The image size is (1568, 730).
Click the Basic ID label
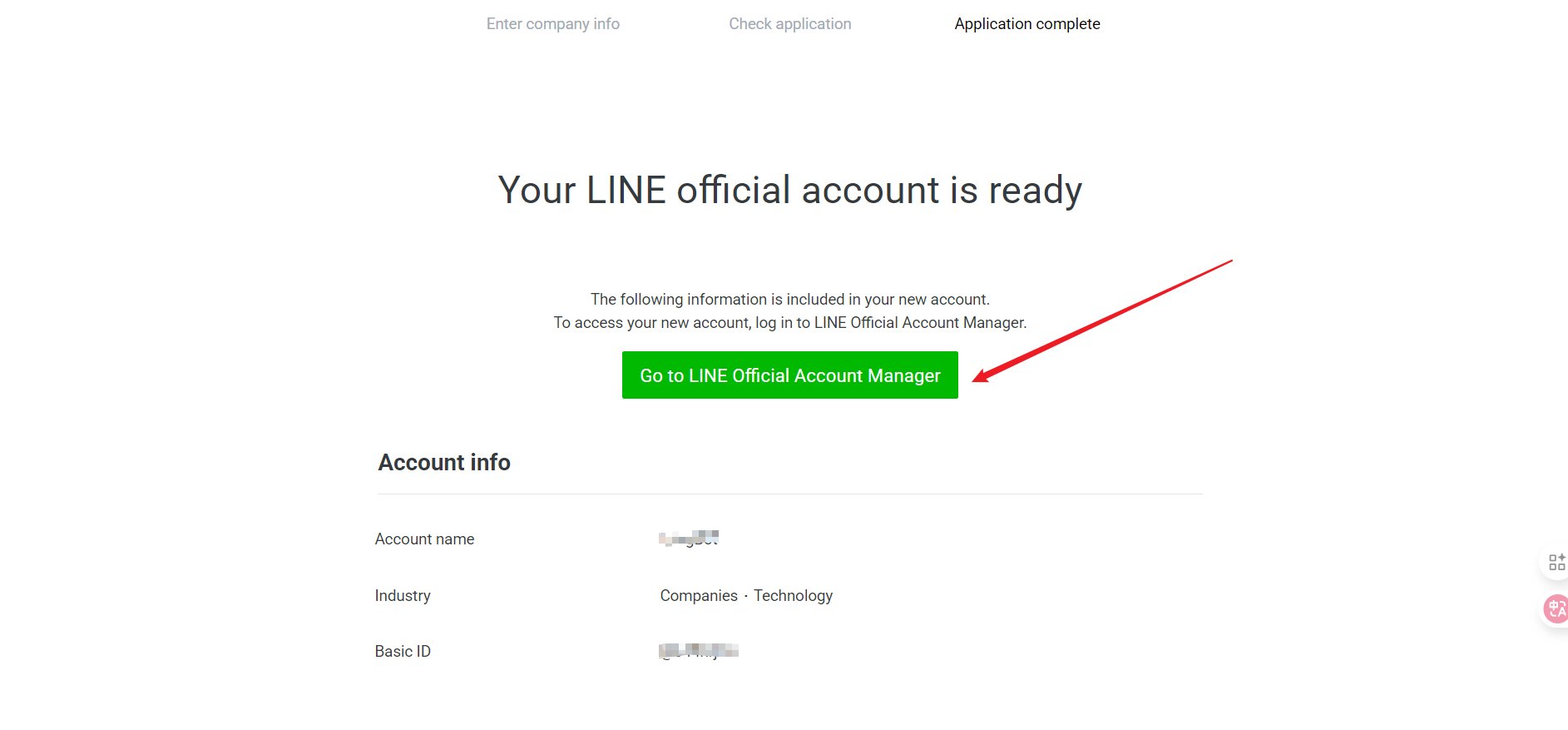coord(403,652)
